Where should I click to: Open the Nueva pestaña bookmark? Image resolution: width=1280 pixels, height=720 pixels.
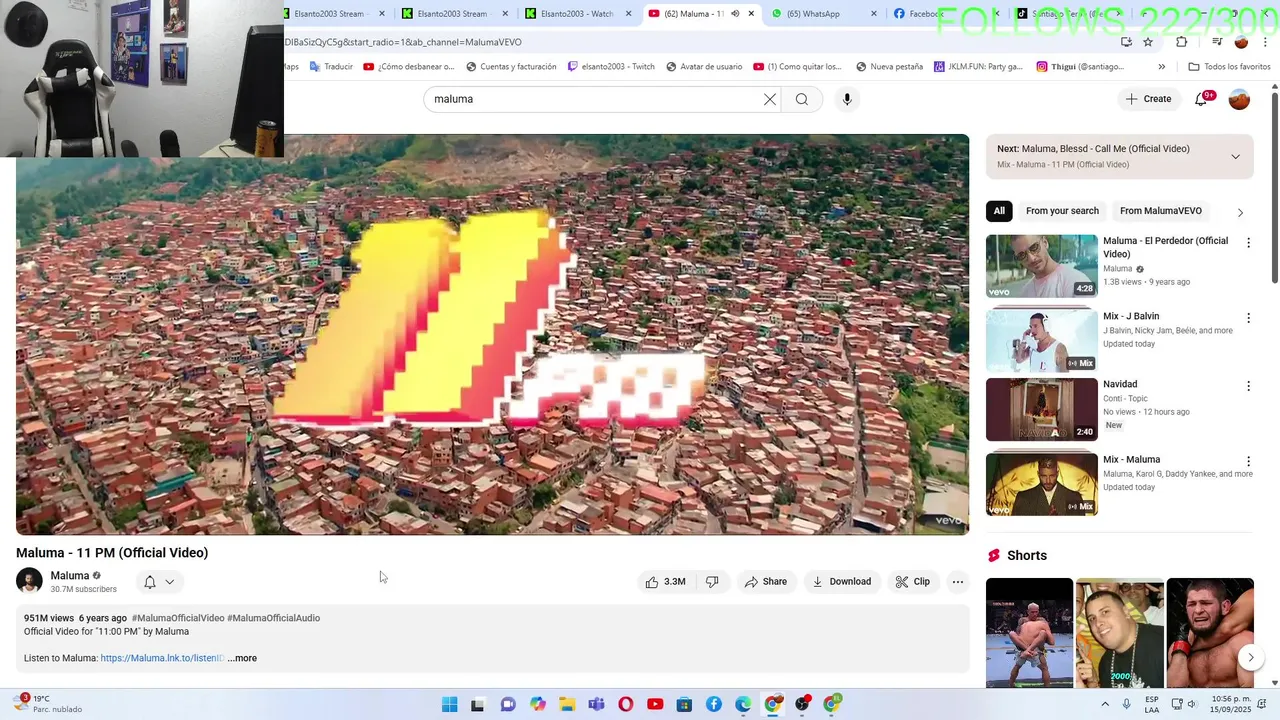889,67
